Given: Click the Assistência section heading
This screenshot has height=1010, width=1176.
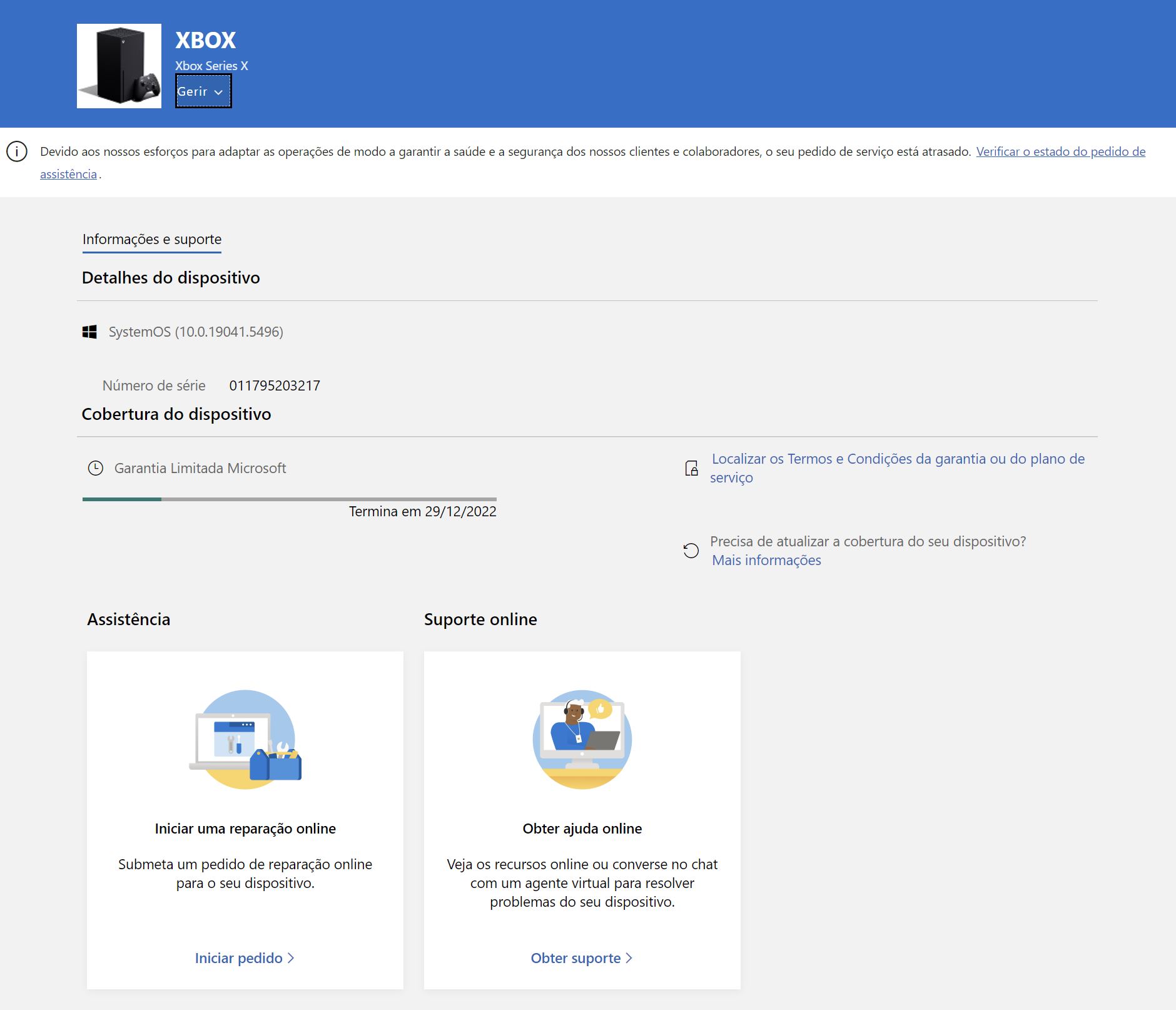Looking at the screenshot, I should (x=129, y=620).
